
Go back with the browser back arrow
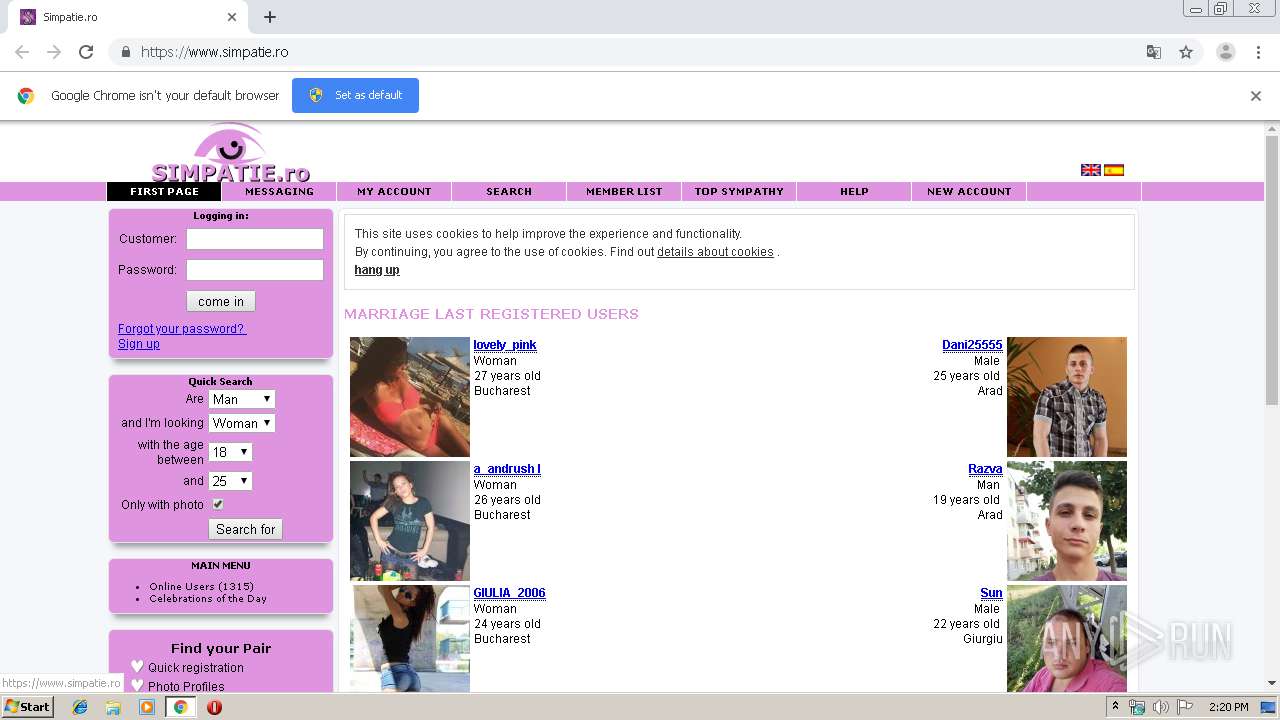coord(22,52)
